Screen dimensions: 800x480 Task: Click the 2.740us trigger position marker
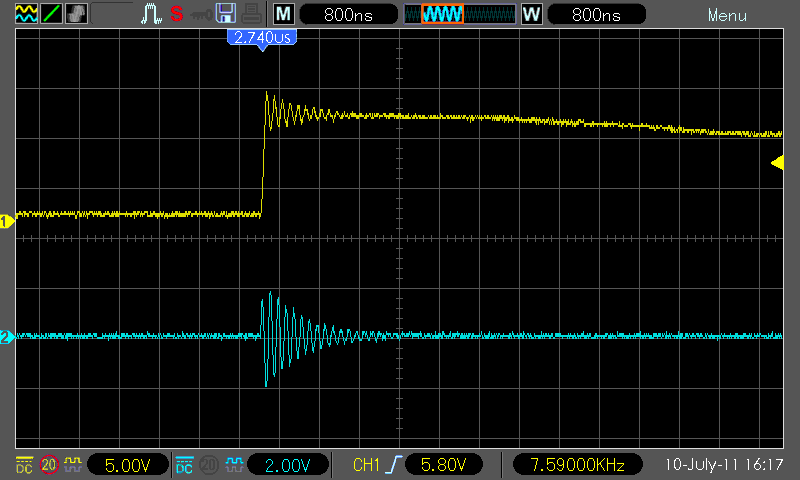262,39
